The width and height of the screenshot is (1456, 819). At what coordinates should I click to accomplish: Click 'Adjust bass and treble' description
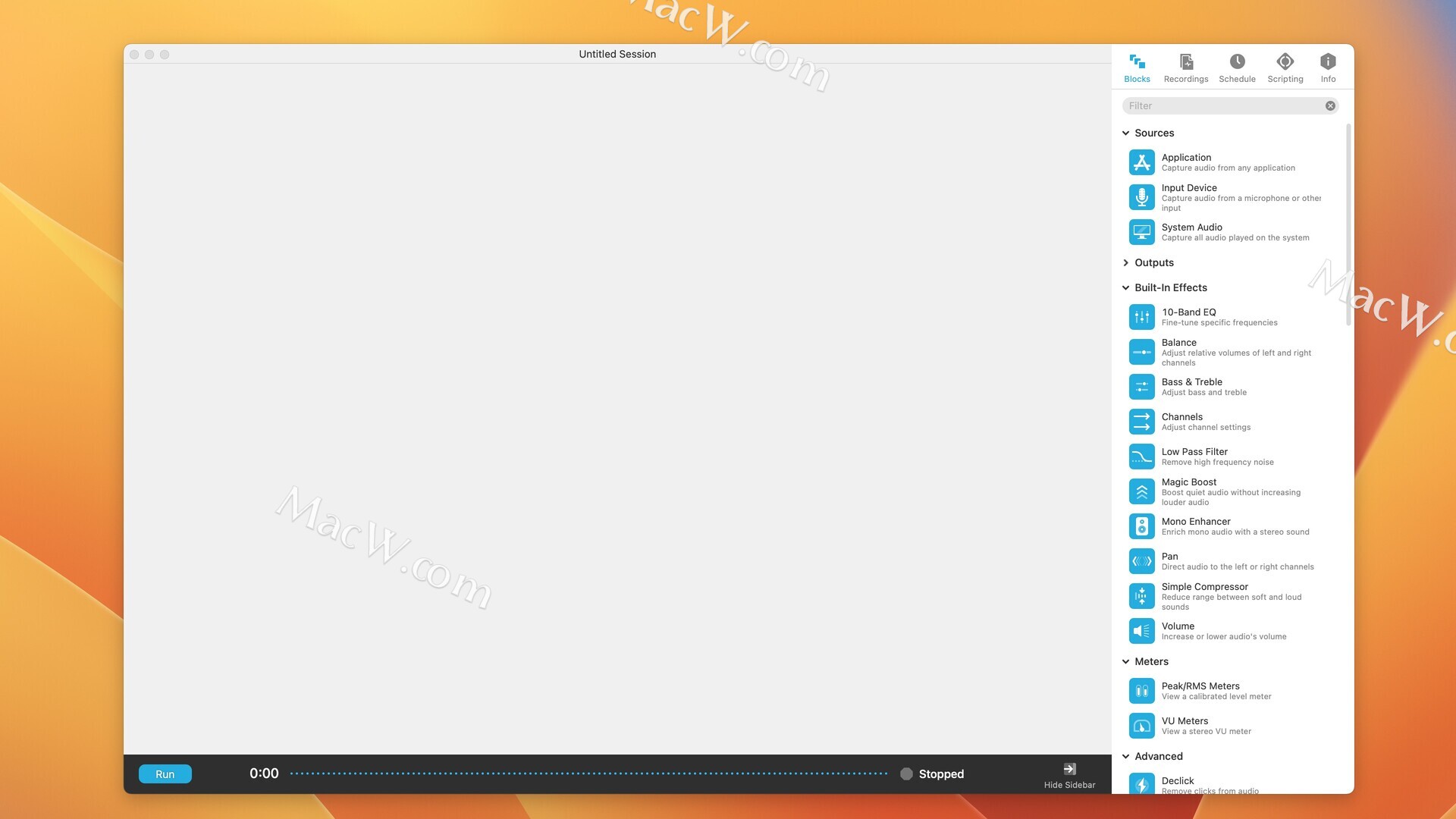[1204, 393]
